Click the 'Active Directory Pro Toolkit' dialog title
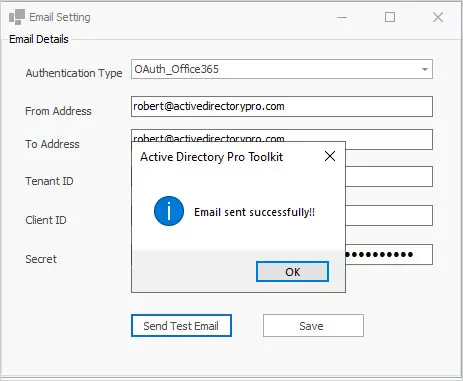The image size is (463, 381). (x=212, y=157)
